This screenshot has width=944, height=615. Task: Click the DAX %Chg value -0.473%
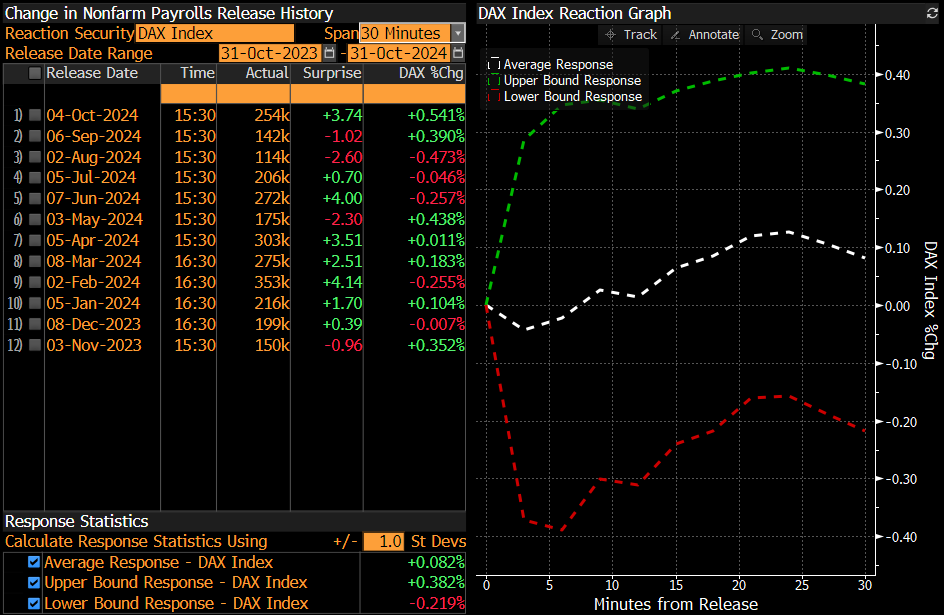[x=437, y=157]
